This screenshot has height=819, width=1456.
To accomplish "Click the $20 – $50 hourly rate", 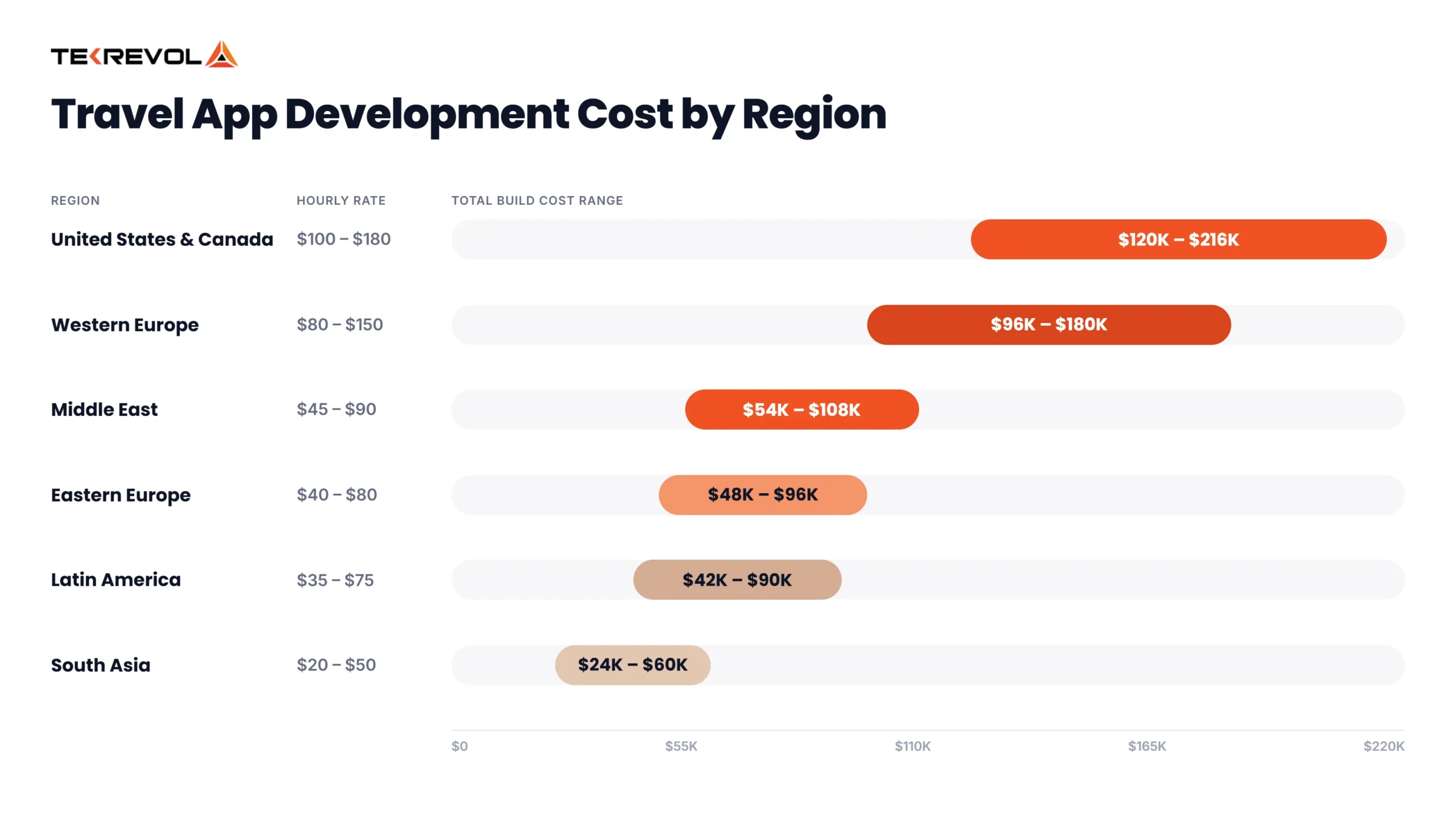I will click(x=336, y=664).
